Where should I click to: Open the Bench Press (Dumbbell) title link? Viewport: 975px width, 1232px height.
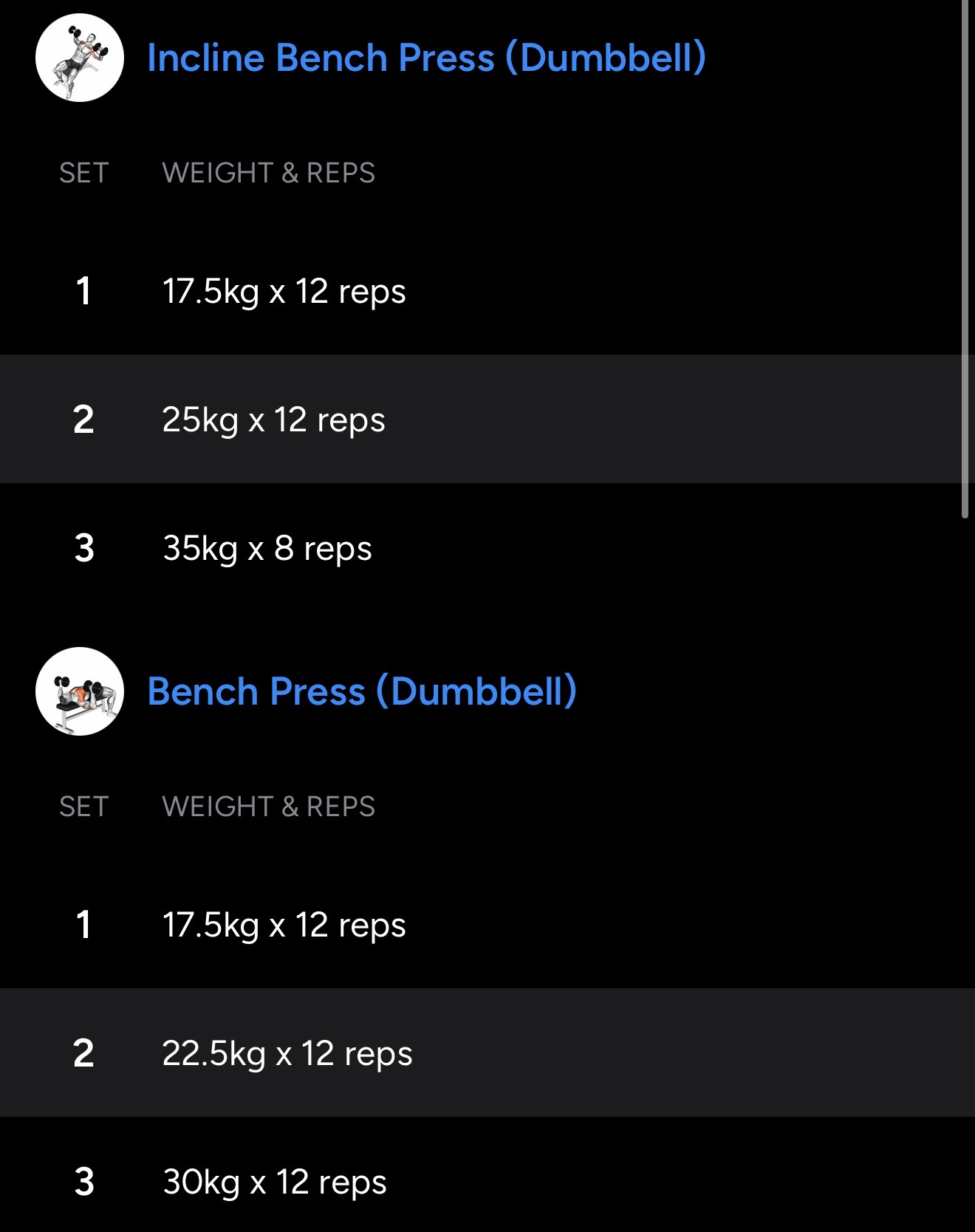point(362,691)
